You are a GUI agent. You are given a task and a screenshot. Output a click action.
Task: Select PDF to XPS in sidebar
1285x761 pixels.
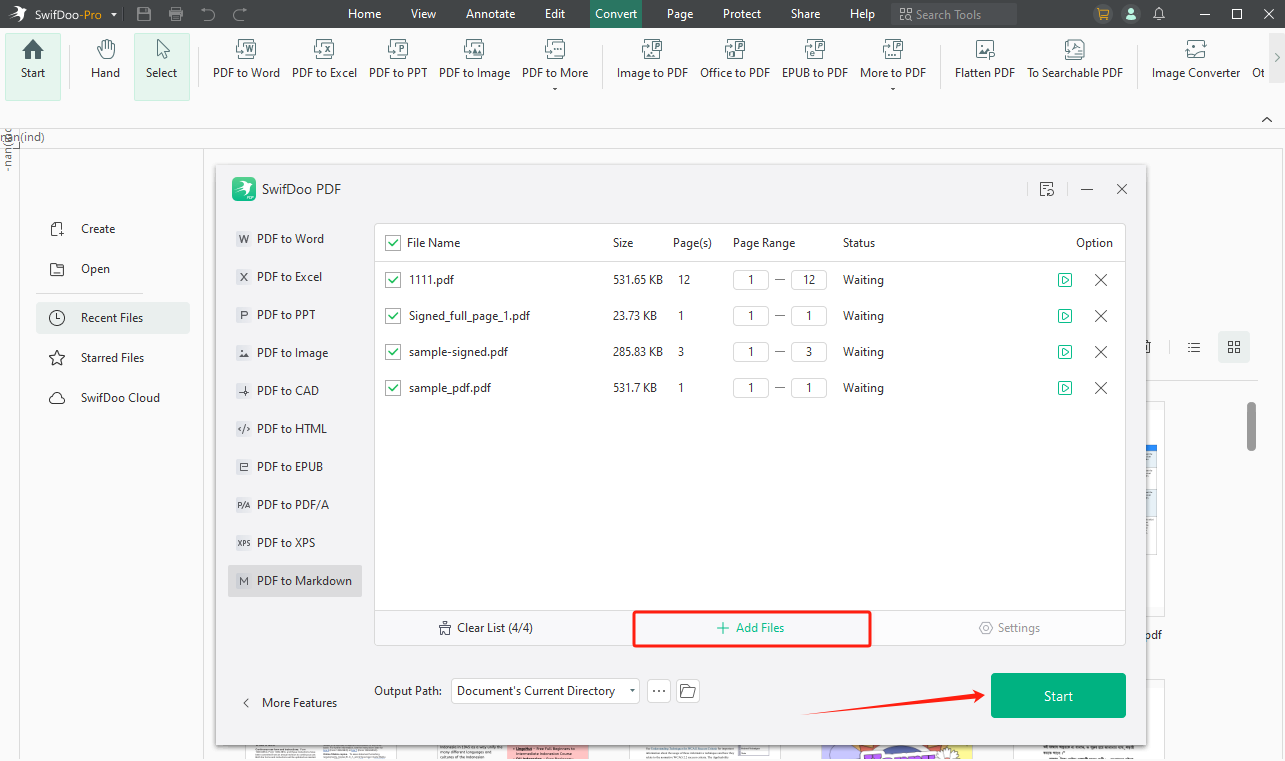pyautogui.click(x=295, y=543)
